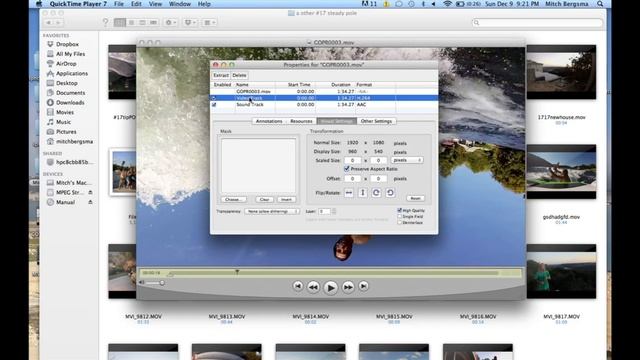
Task: Switch to Other Settings tab
Action: click(376, 121)
